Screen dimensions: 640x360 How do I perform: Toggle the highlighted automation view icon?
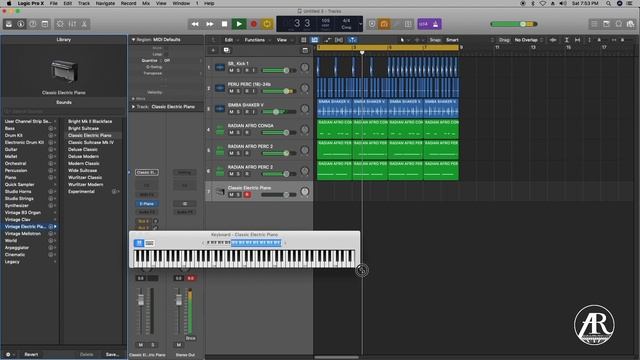click(x=315, y=40)
